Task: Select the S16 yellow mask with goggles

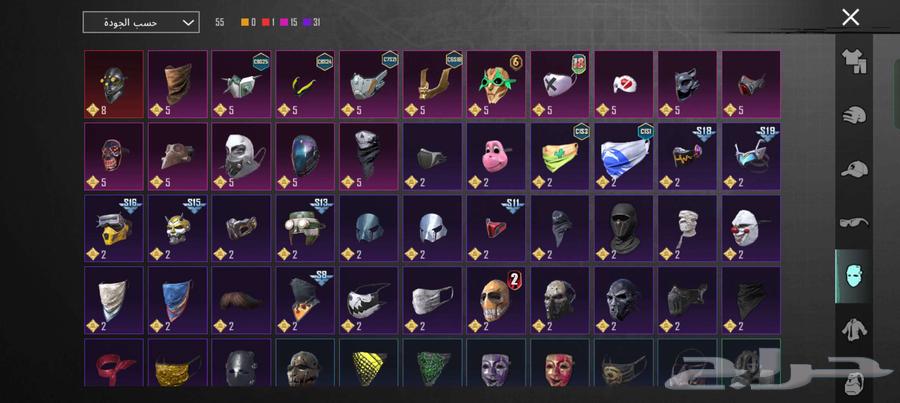Action: point(114,228)
